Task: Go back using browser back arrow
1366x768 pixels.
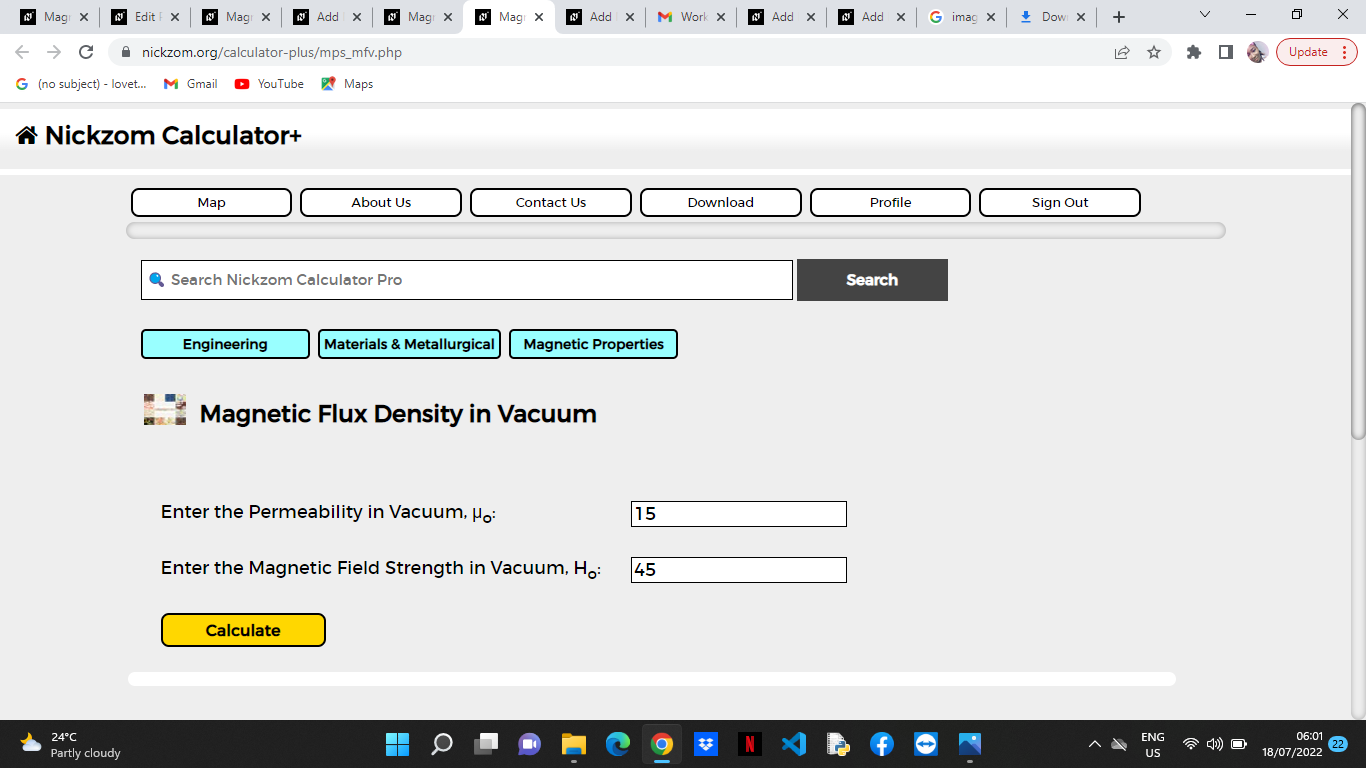Action: 22,52
